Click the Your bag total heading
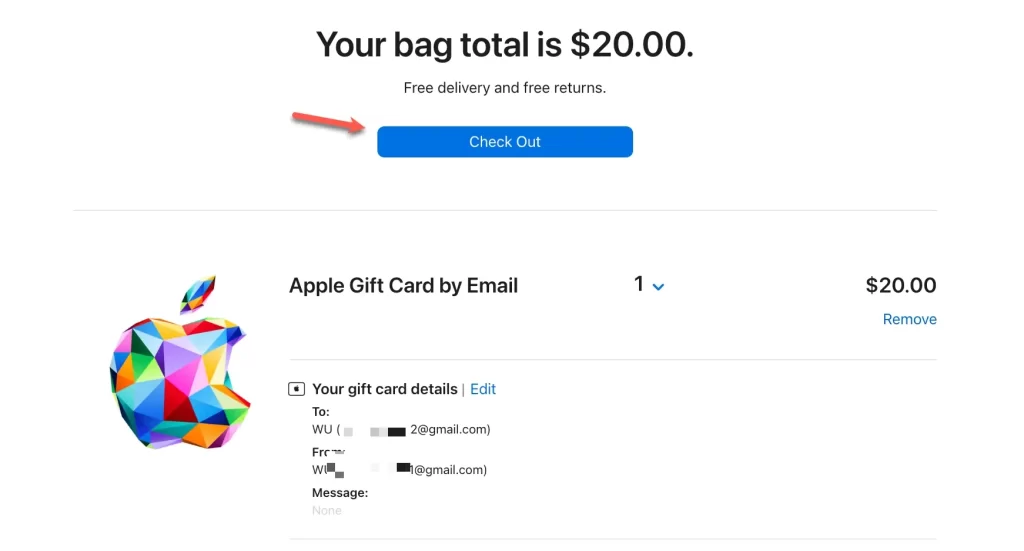 (x=504, y=44)
